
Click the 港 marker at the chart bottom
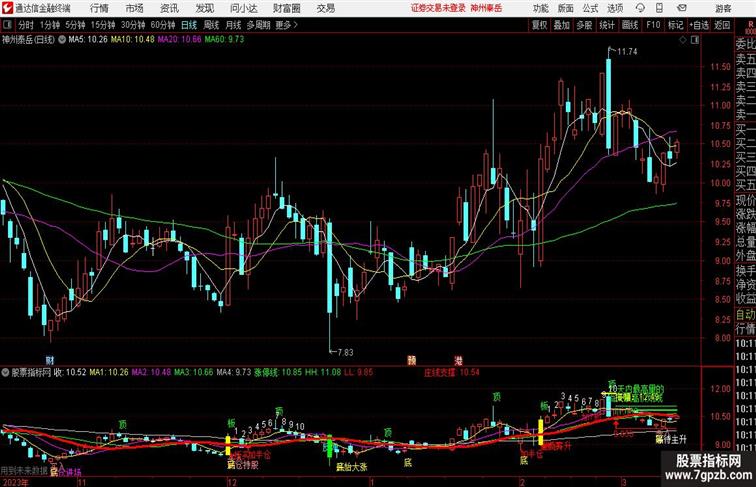459,360
